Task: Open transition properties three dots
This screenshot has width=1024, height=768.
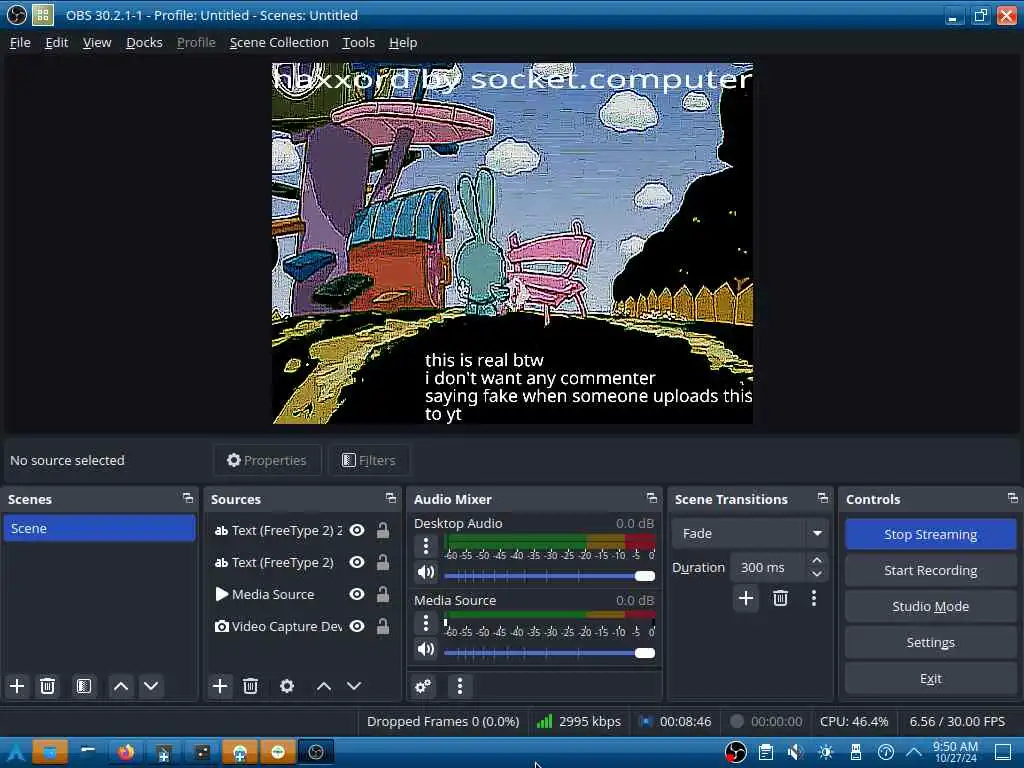Action: [x=814, y=598]
